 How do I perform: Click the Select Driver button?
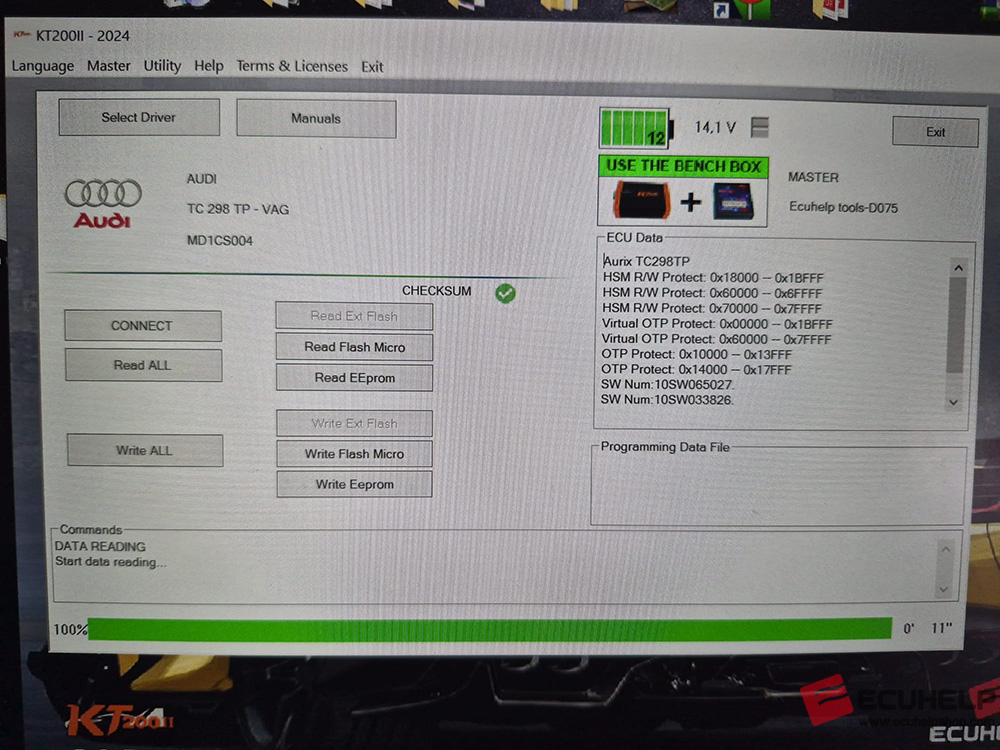139,117
